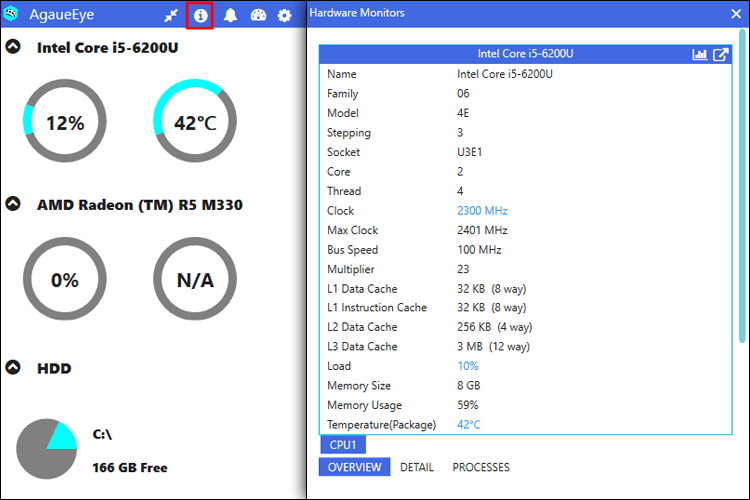Collapse the Intel Core i5-6200U section
The image size is (750, 500).
pyautogui.click(x=13, y=46)
